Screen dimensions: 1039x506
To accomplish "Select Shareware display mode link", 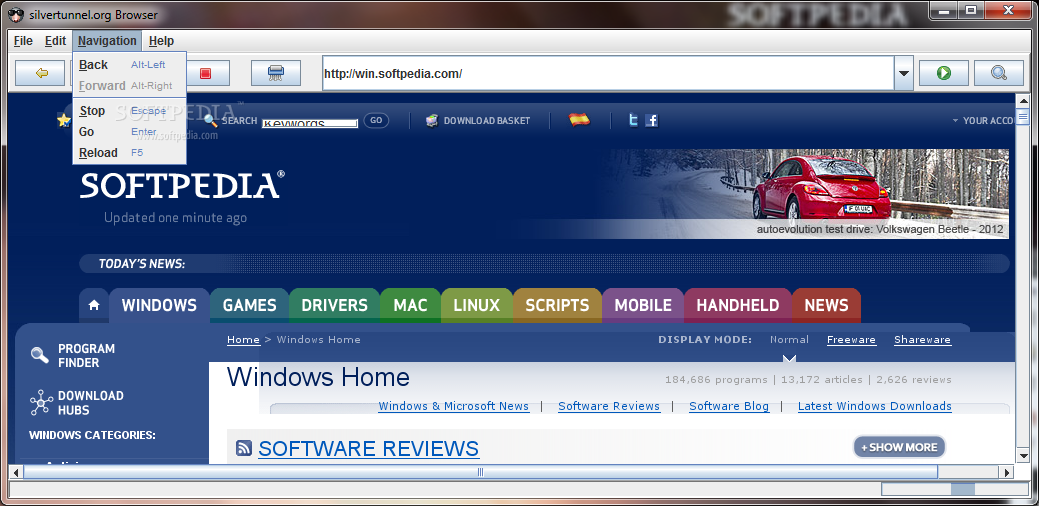I will click(922, 340).
